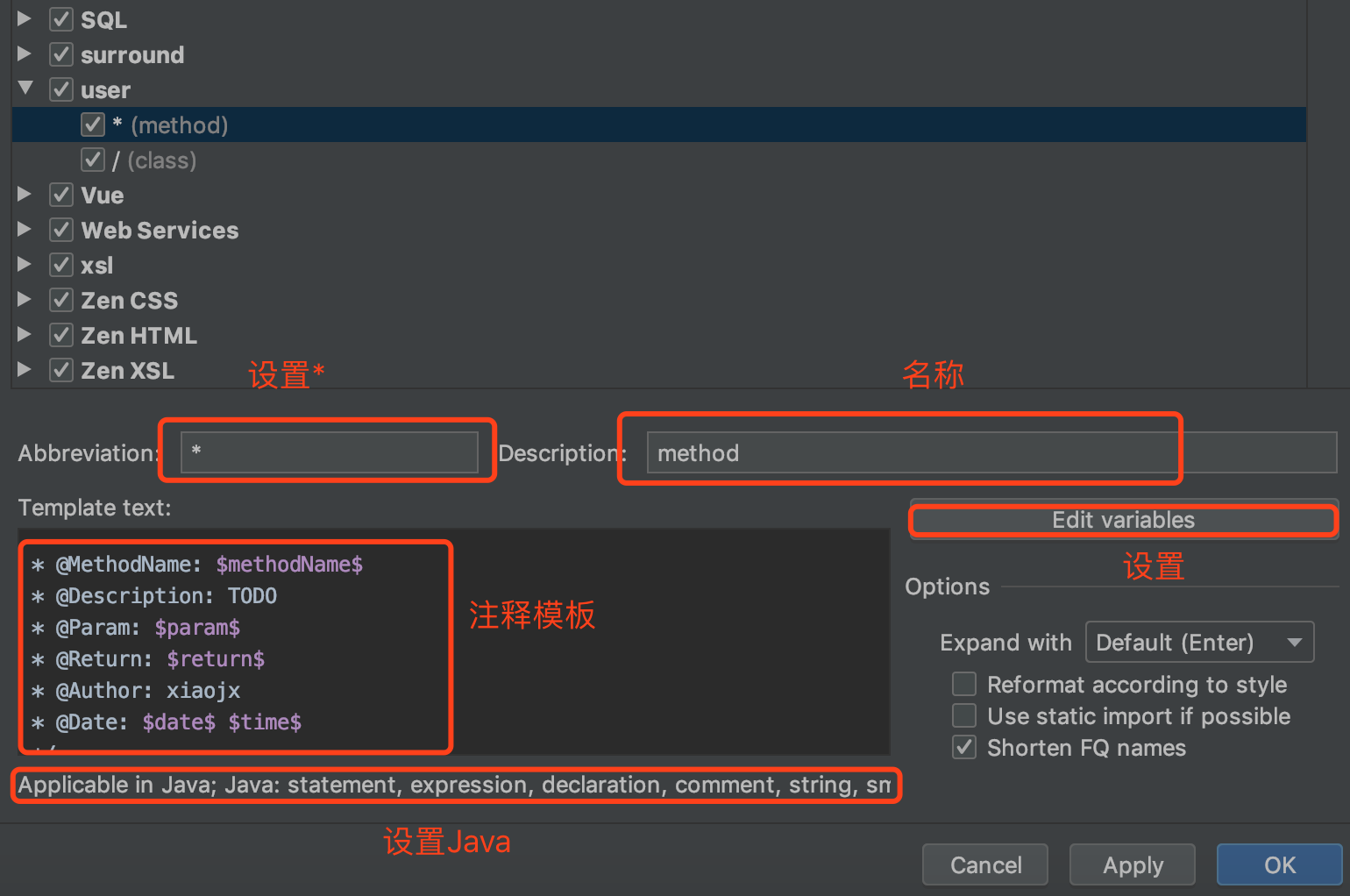The width and height of the screenshot is (1350, 896).
Task: Select the / (class) template row
Action: pyautogui.click(x=659, y=160)
